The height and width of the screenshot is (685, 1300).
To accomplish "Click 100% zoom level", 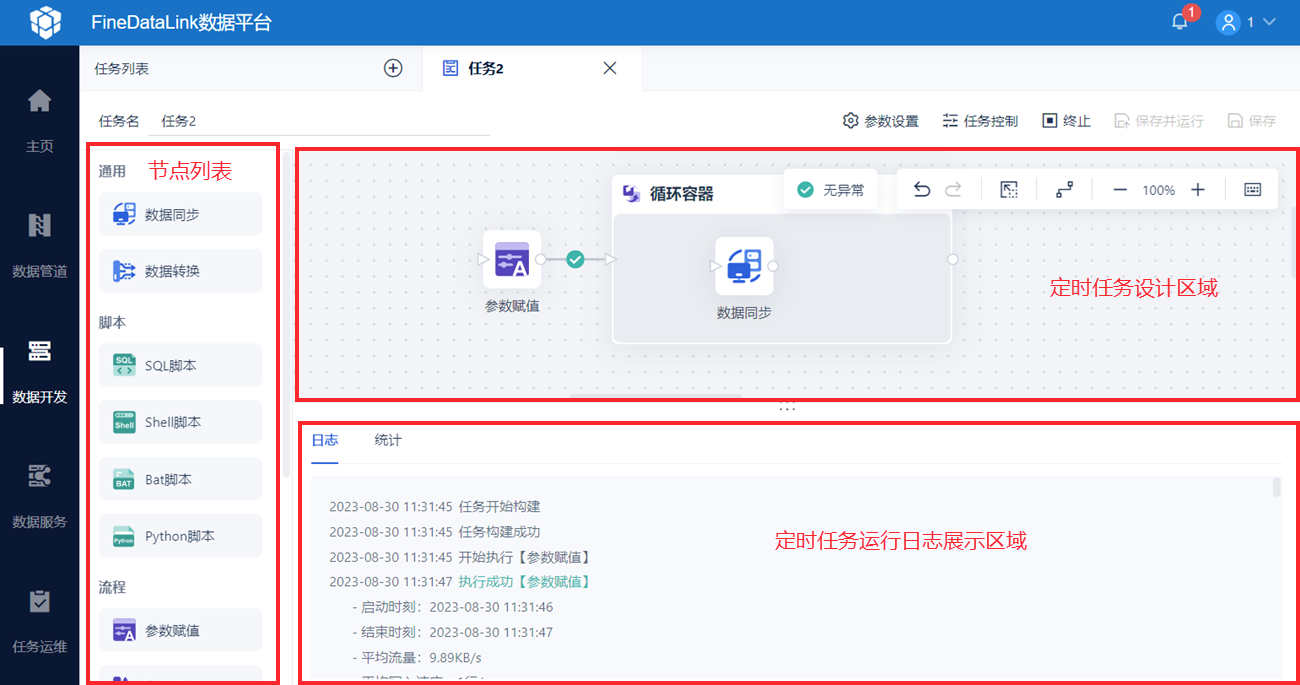I will (1159, 190).
